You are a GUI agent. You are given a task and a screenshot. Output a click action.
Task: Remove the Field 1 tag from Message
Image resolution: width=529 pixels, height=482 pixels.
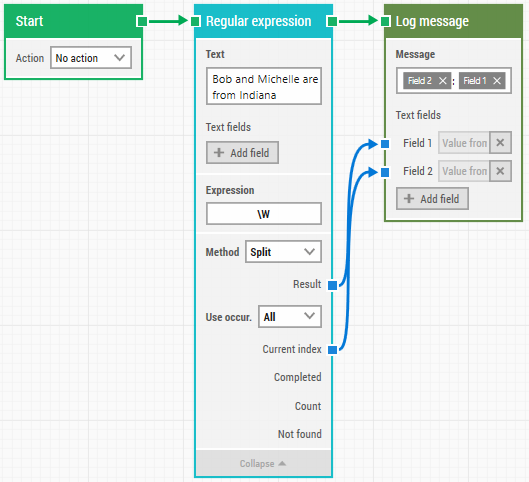(497, 81)
